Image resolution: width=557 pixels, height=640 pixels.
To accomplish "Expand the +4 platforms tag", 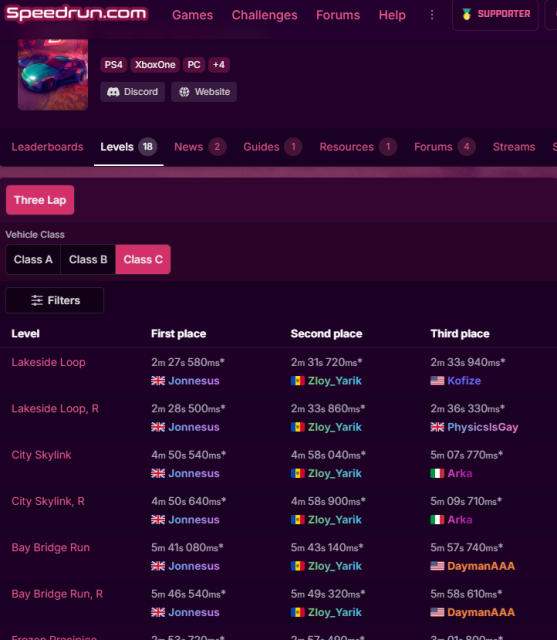I will (219, 65).
